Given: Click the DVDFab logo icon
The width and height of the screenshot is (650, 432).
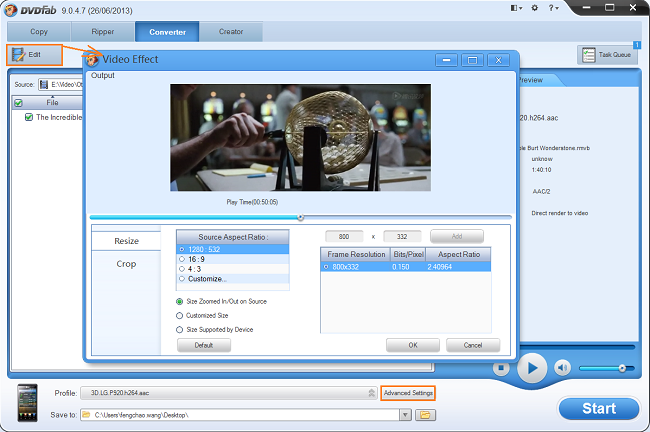Looking at the screenshot, I should point(10,10).
